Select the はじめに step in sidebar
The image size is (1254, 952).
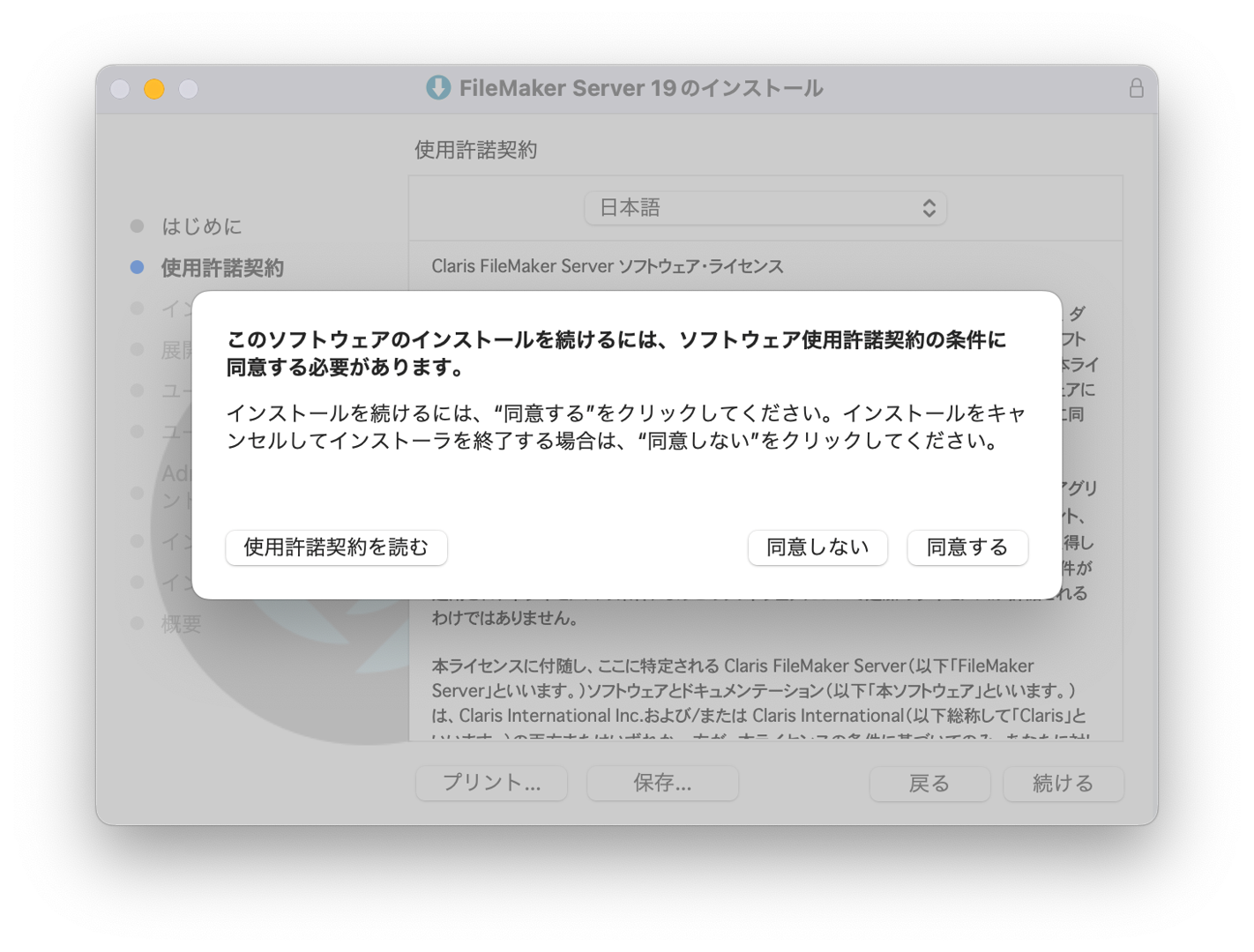pos(201,227)
